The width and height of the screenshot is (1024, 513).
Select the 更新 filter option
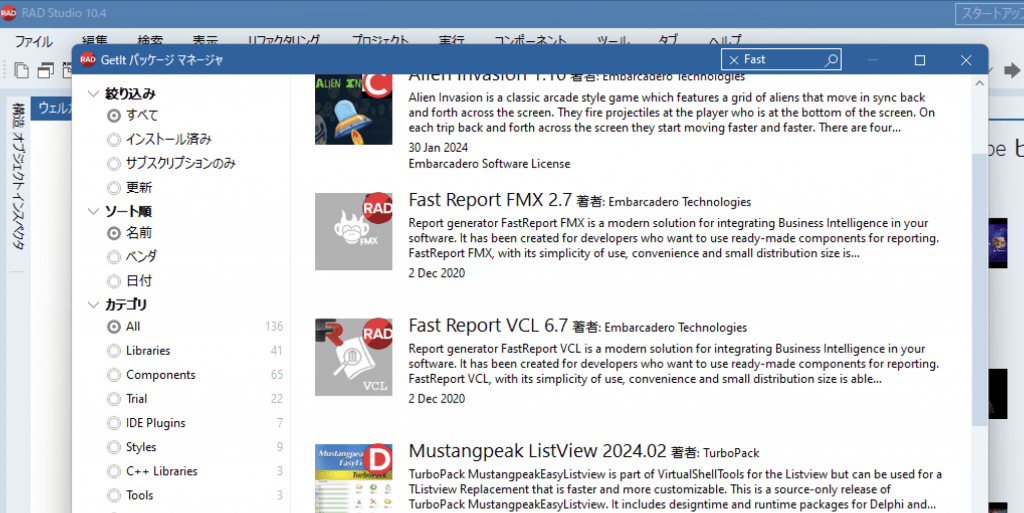tap(114, 188)
